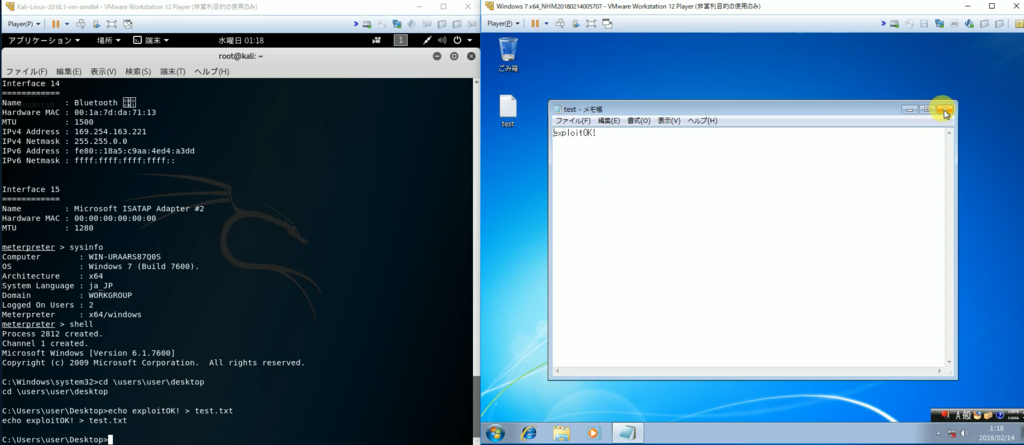Click the clock 水曜日 01:18 in the Kali top bar
Screen dimensions: 1024x445
click(x=241, y=41)
